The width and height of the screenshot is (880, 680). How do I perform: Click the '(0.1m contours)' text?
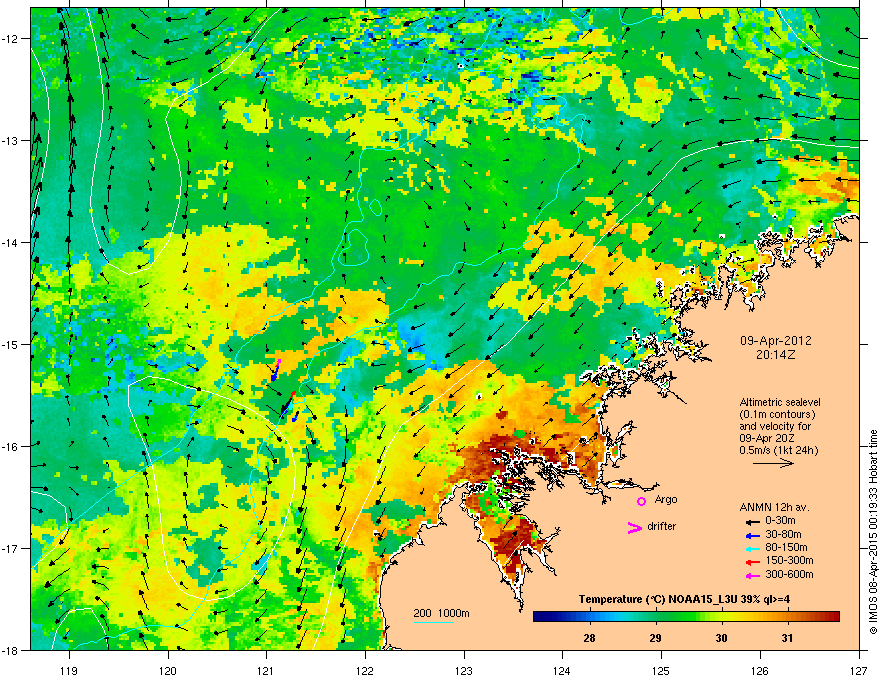tap(777, 414)
